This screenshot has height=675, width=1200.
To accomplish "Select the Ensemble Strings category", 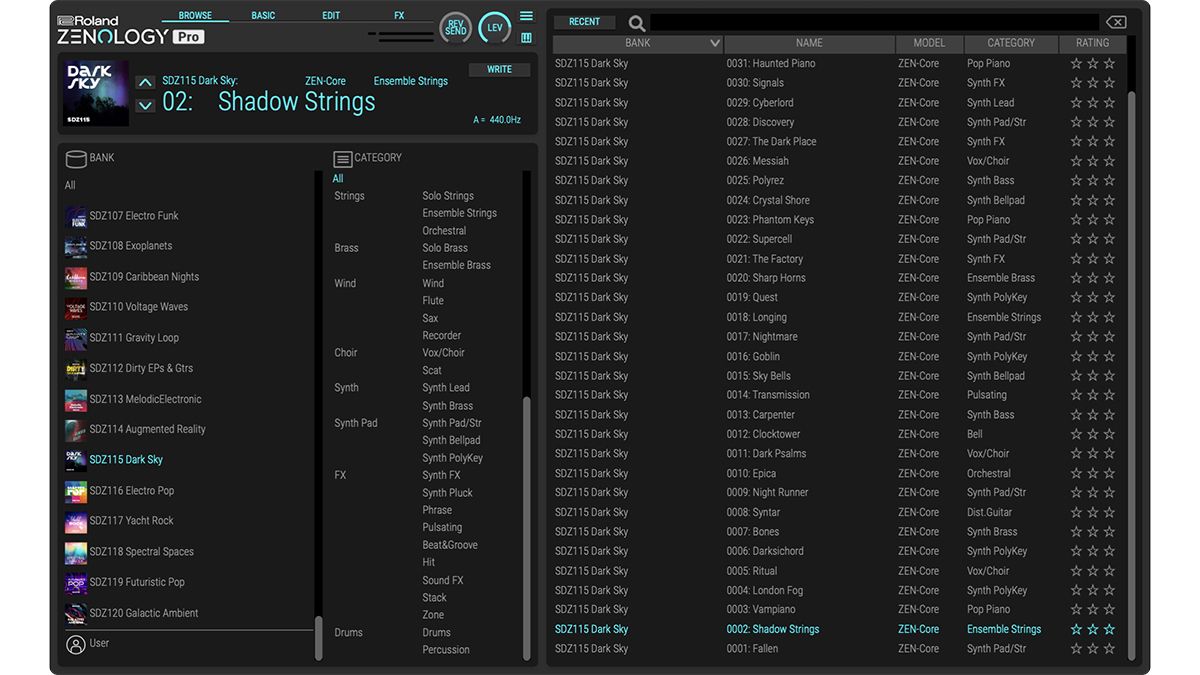I will (x=459, y=212).
